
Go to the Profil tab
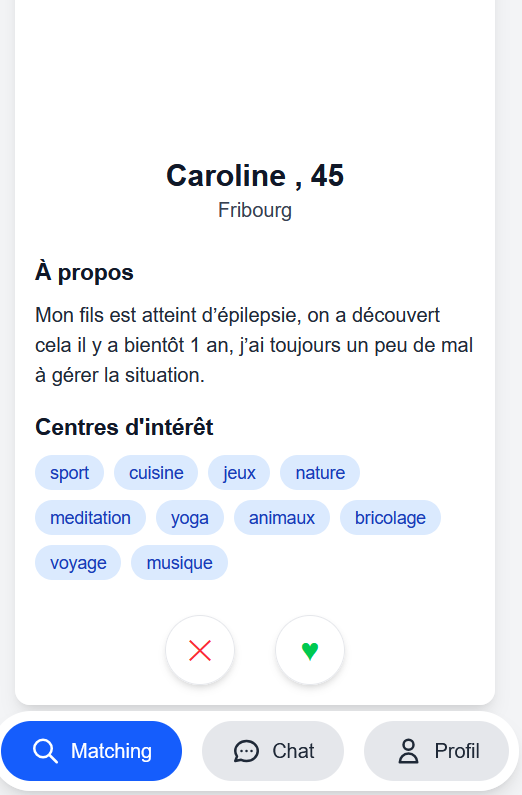click(x=436, y=751)
